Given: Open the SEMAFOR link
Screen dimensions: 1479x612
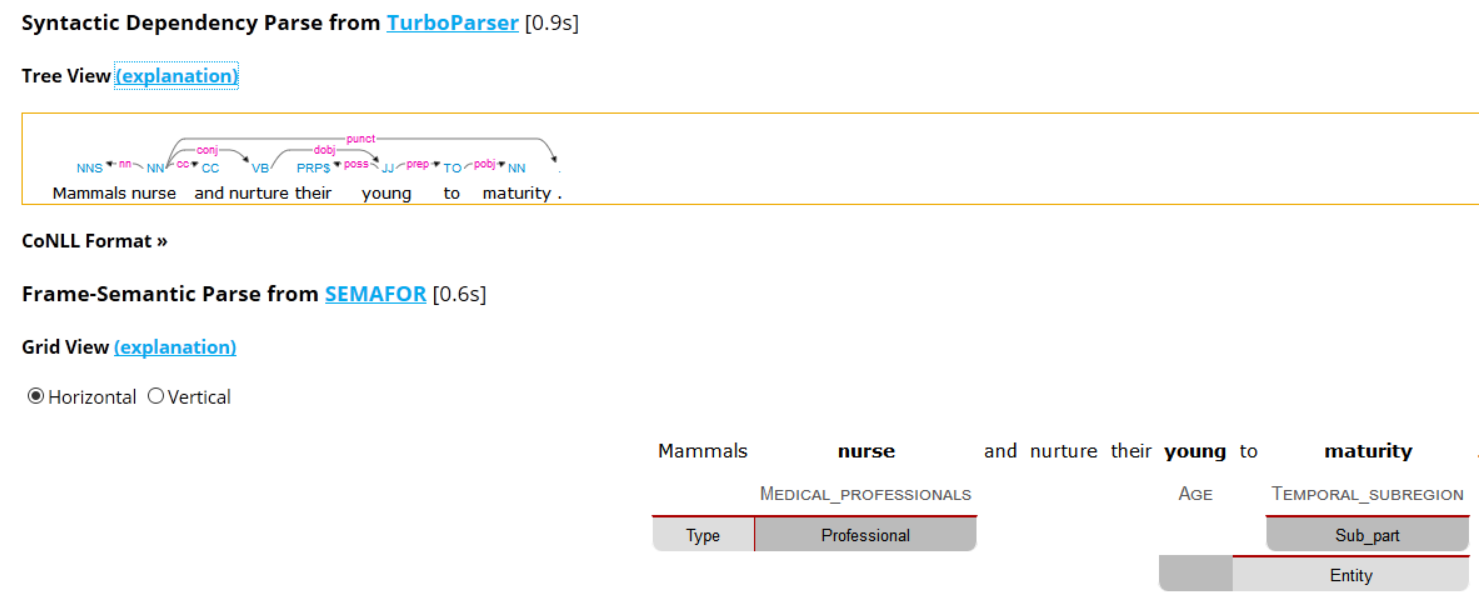Looking at the screenshot, I should [375, 294].
